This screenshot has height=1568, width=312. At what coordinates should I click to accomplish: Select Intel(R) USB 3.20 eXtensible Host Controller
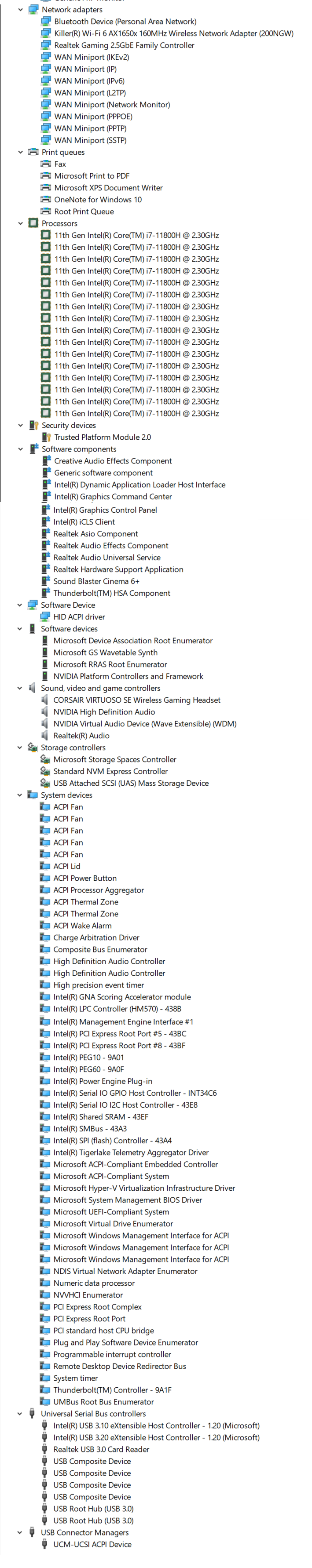point(156,1438)
